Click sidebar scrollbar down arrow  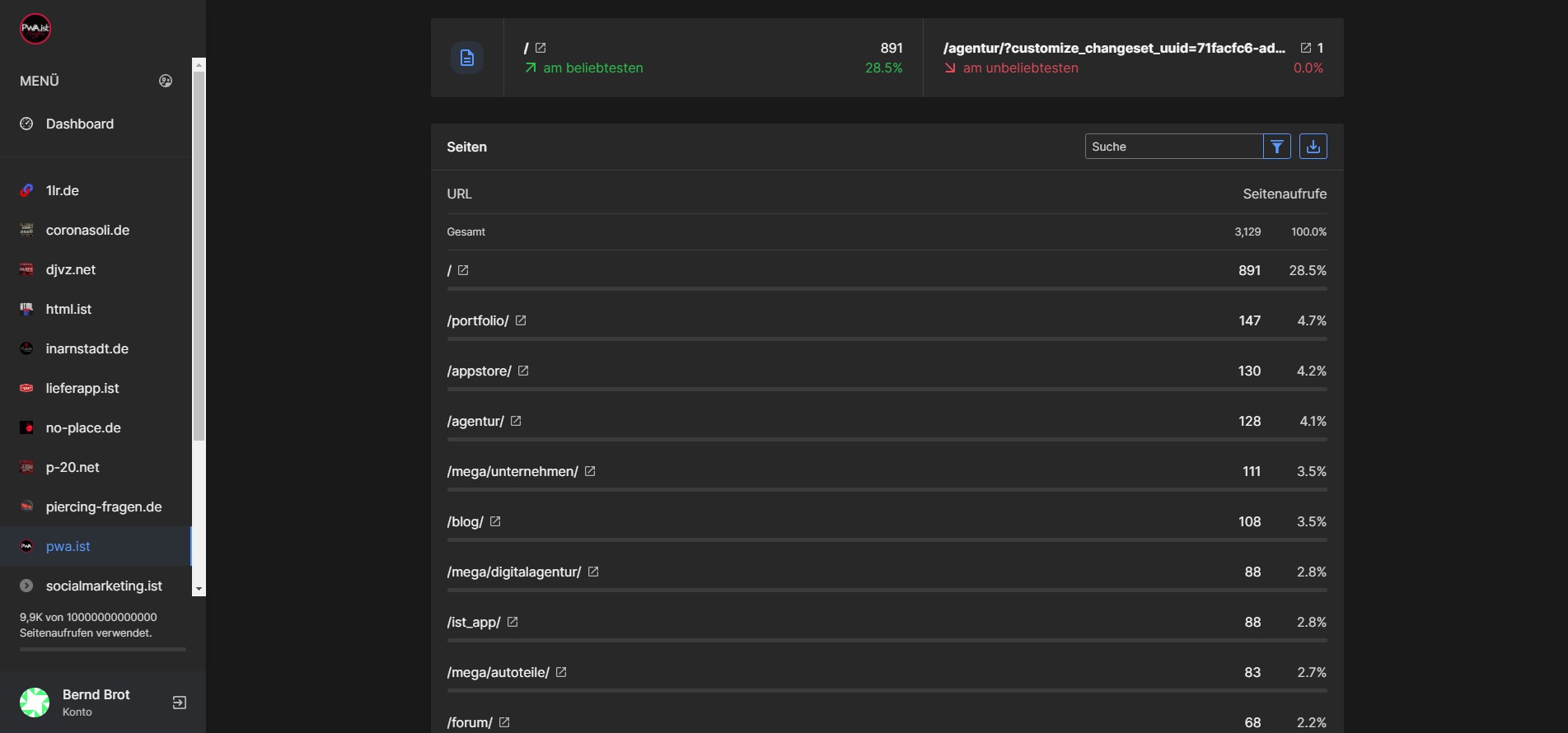click(x=198, y=589)
